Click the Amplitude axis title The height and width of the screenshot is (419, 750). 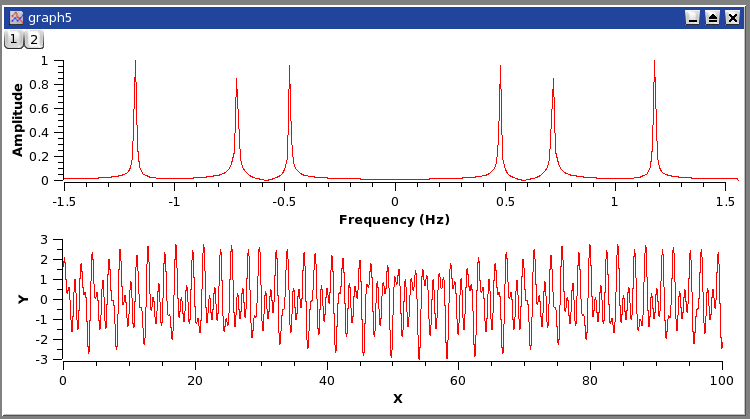tap(17, 119)
